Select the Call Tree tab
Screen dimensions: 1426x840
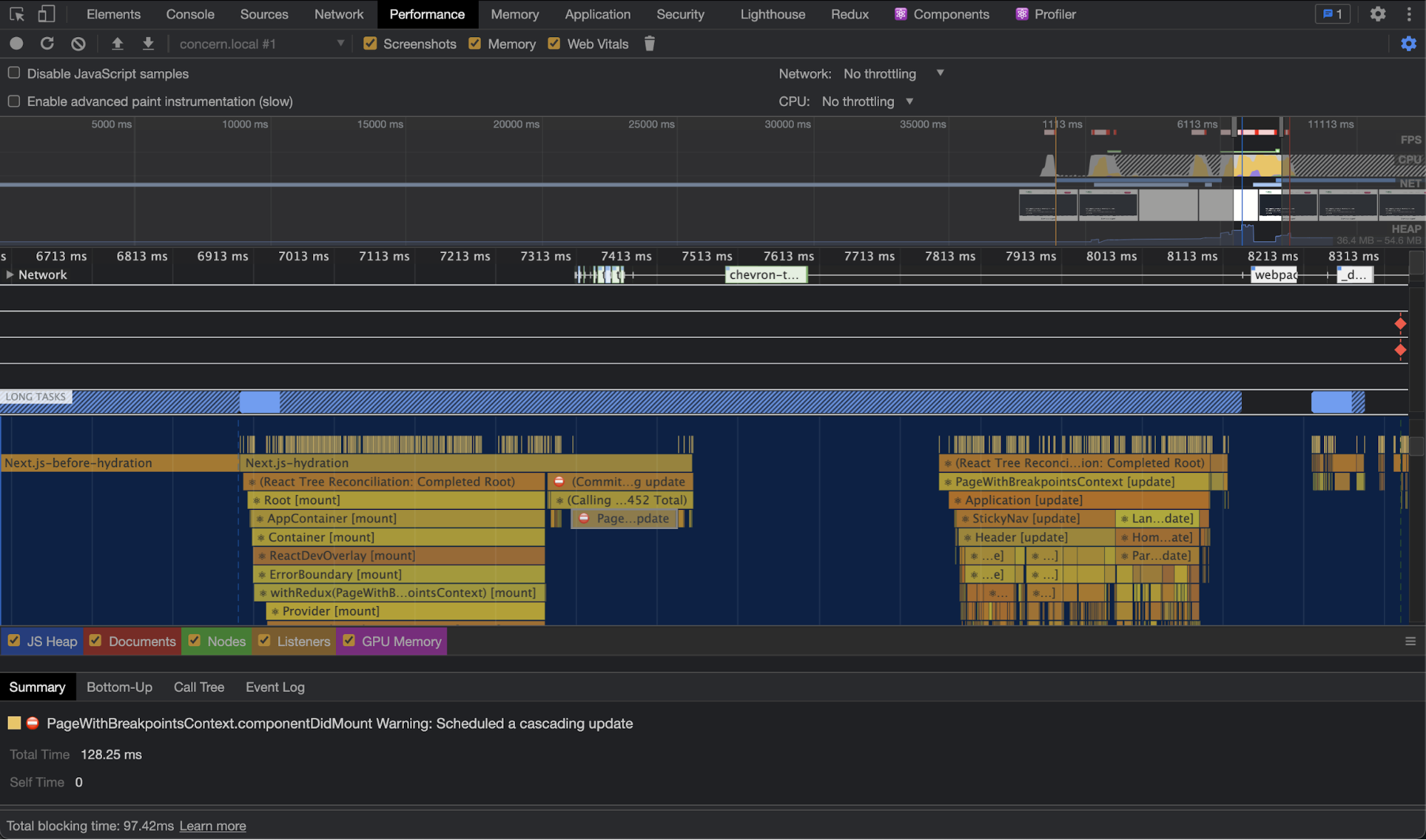(198, 687)
